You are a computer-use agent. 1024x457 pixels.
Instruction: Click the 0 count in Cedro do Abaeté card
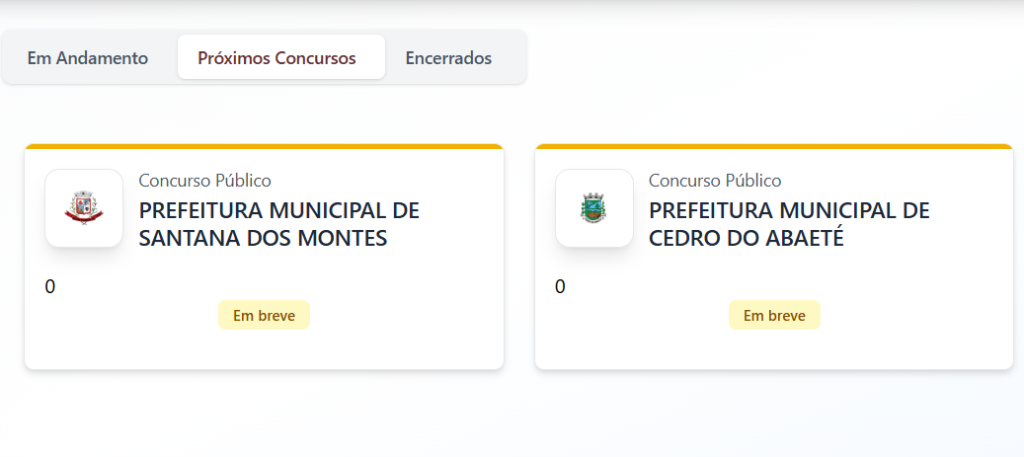pyautogui.click(x=560, y=287)
